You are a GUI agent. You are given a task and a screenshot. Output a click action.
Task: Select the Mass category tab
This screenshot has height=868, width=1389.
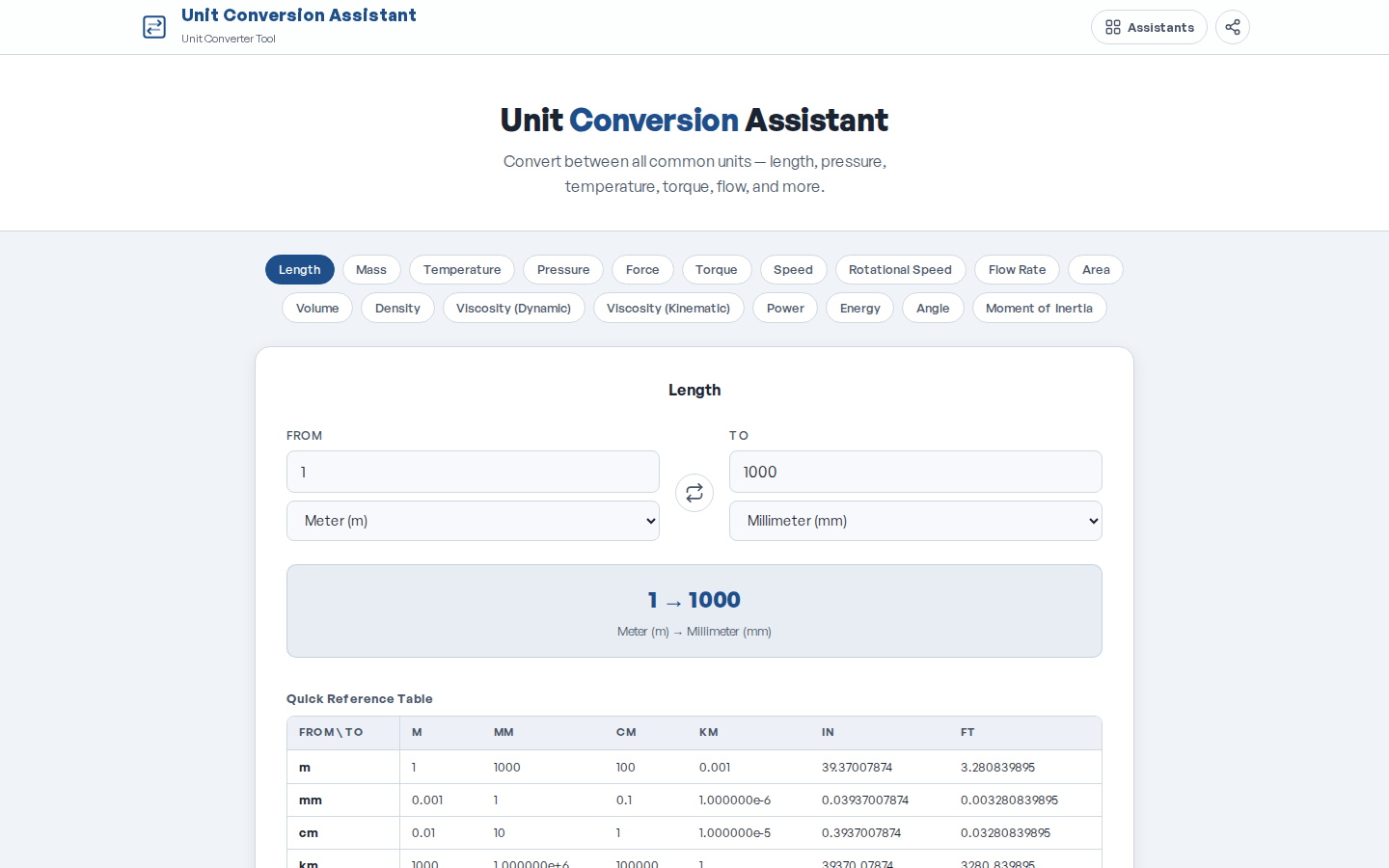point(371,270)
